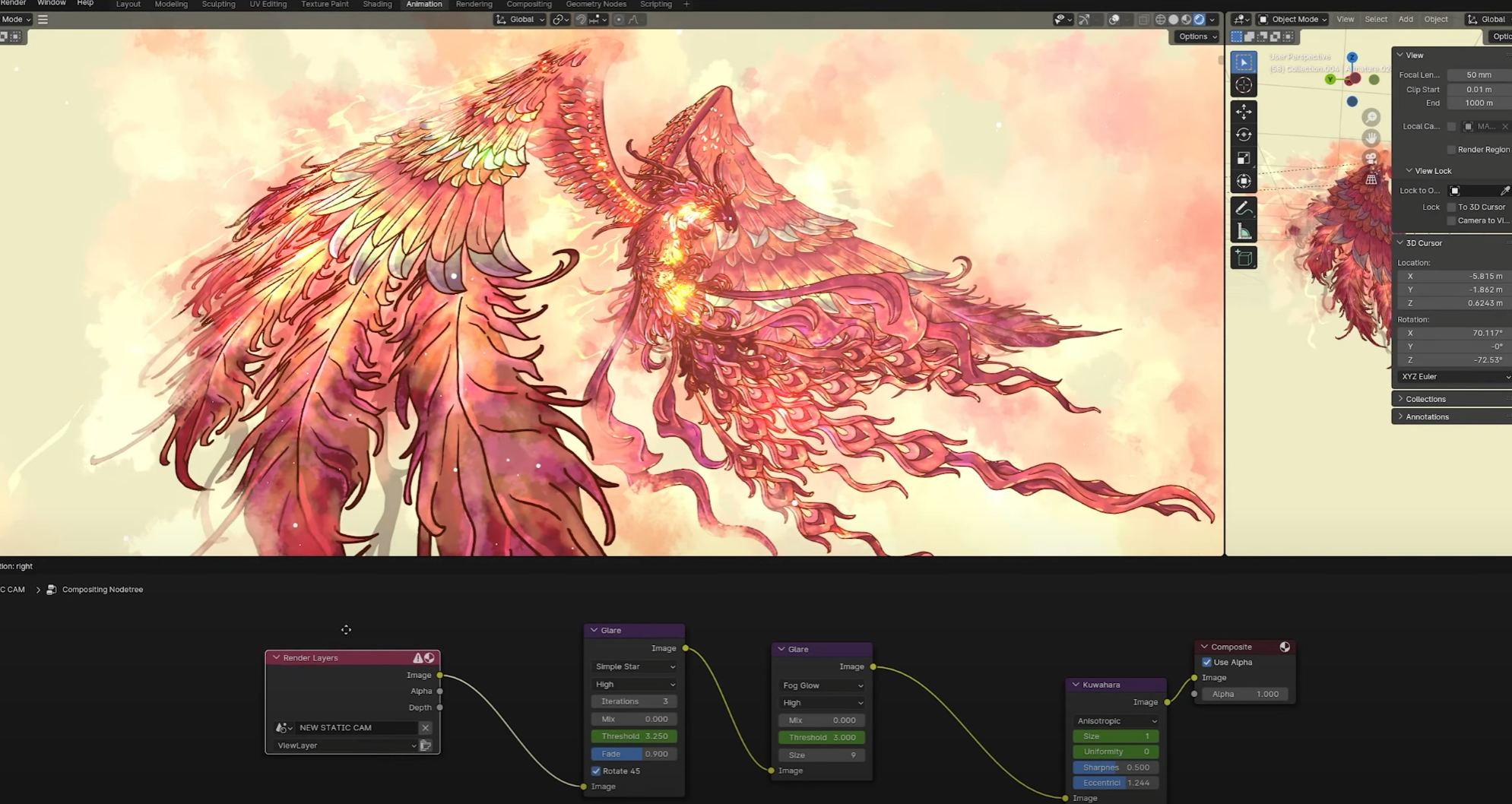This screenshot has height=804, width=1512.
Task: Click the hamburger menu beside Mode
Action: [43, 20]
